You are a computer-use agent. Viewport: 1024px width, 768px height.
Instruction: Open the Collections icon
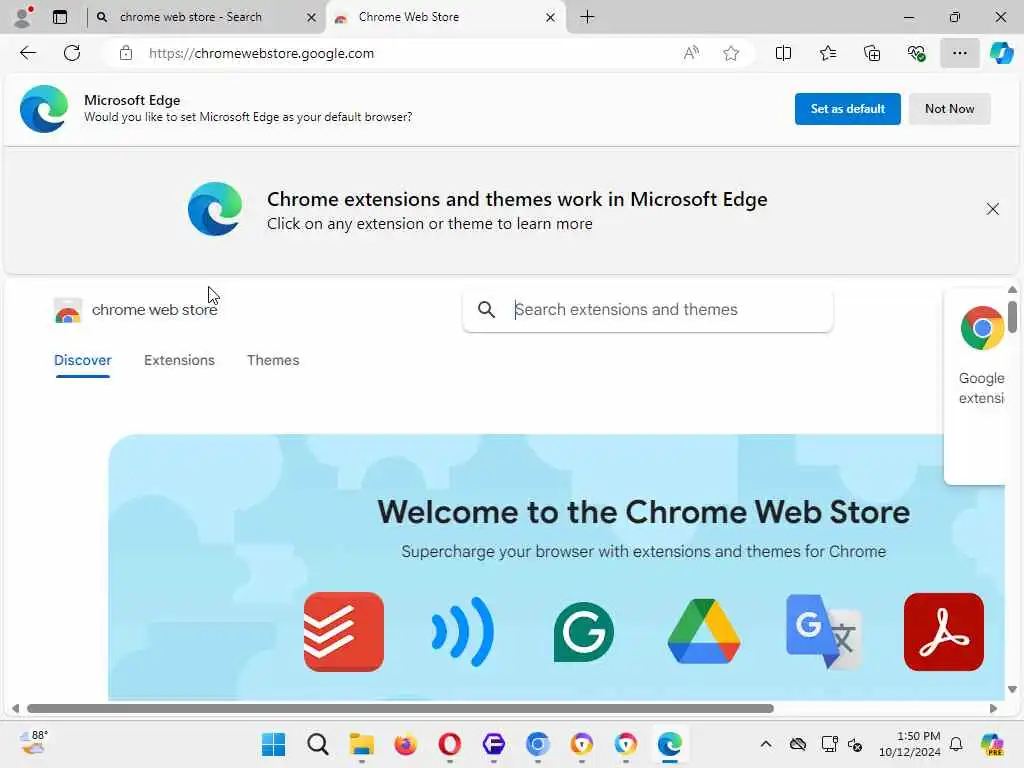click(872, 53)
